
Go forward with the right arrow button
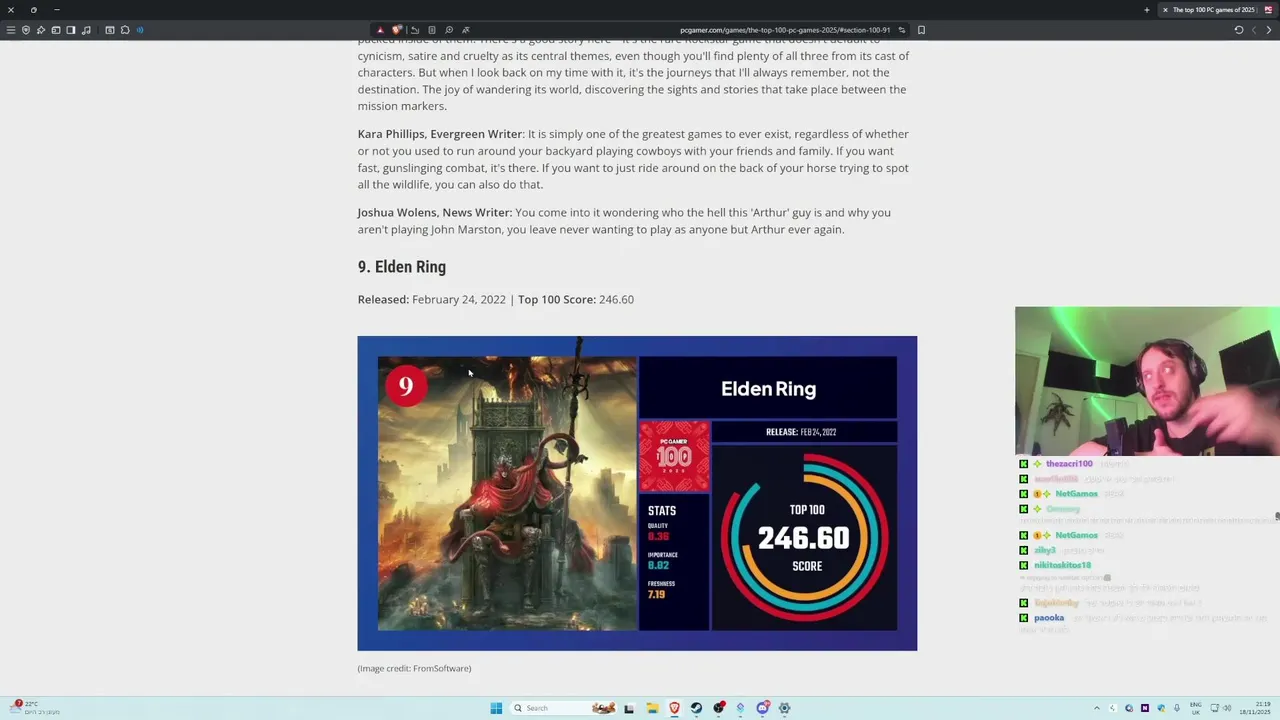click(x=1269, y=30)
